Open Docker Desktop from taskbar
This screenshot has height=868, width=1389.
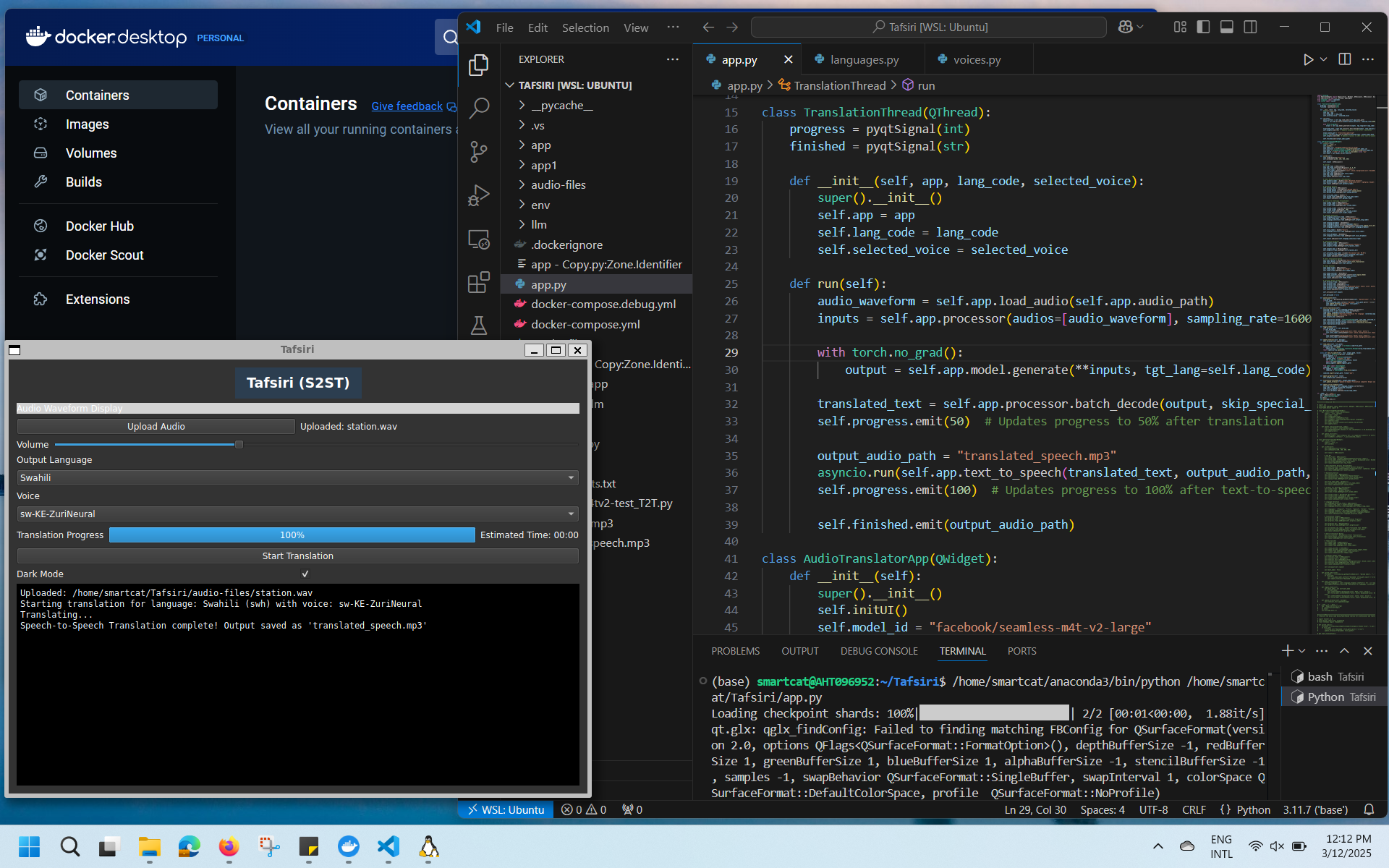349,846
